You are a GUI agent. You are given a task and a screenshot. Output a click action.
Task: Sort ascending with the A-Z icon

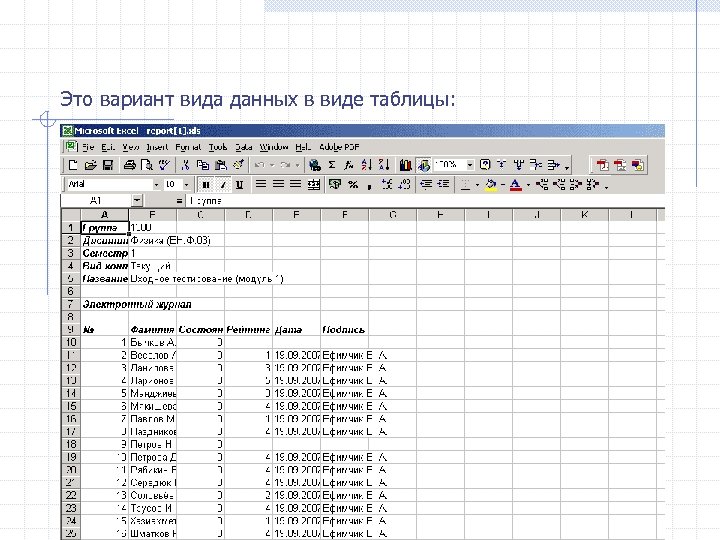[x=366, y=165]
